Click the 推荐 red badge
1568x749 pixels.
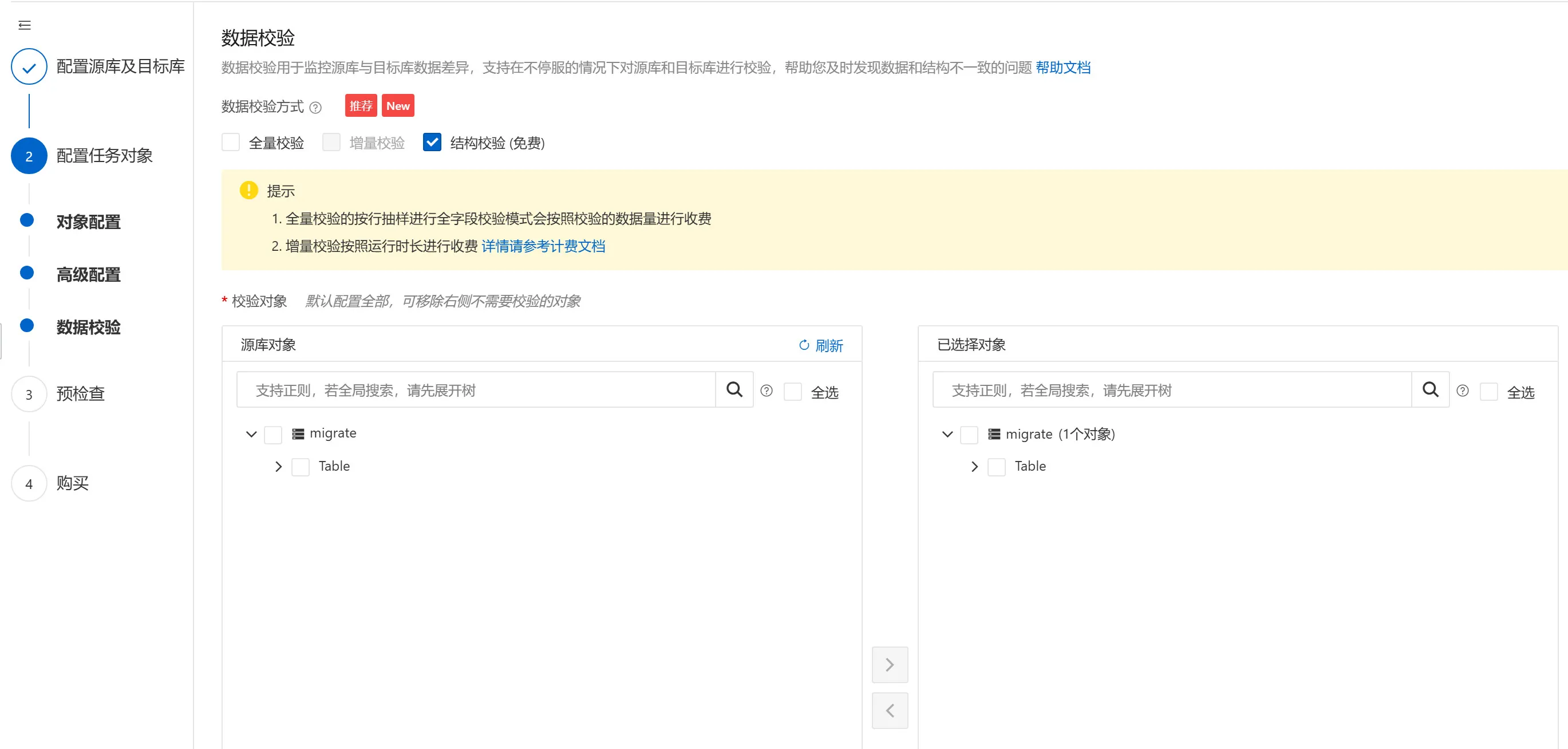(x=361, y=105)
